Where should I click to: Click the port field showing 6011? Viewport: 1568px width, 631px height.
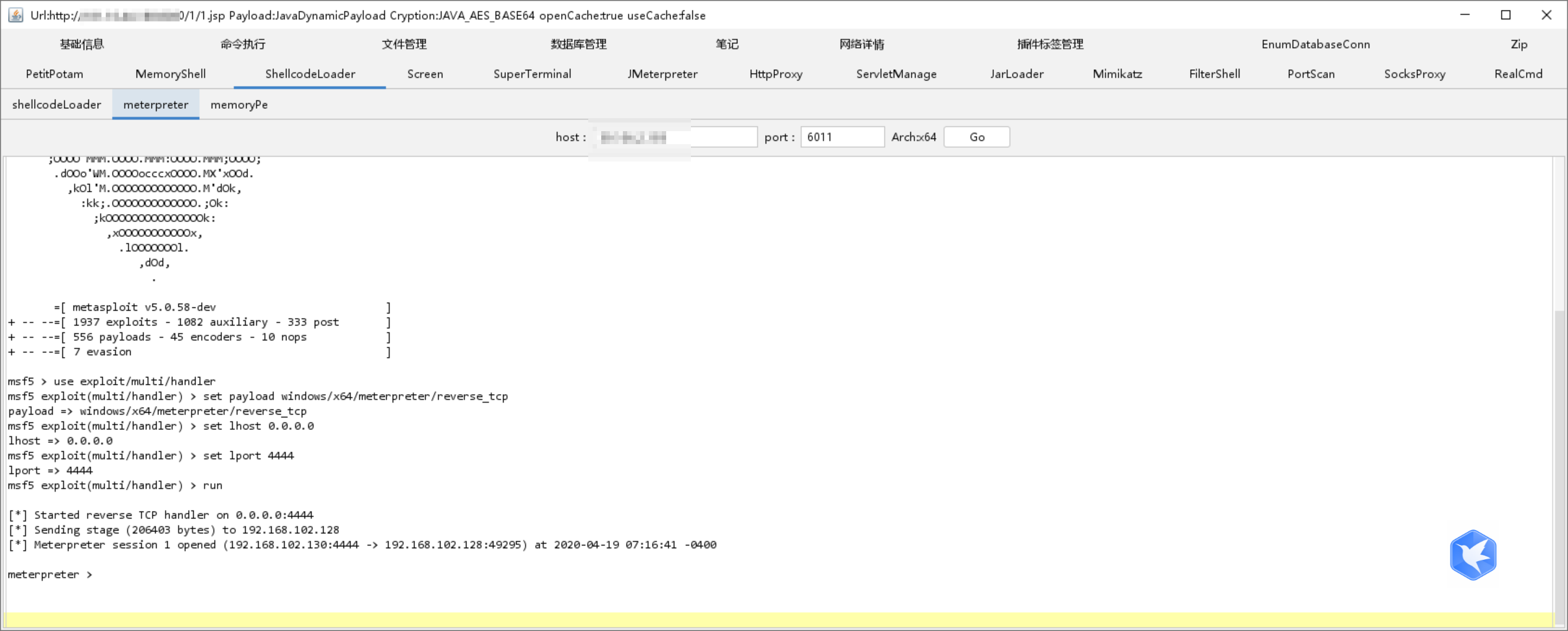coord(842,137)
